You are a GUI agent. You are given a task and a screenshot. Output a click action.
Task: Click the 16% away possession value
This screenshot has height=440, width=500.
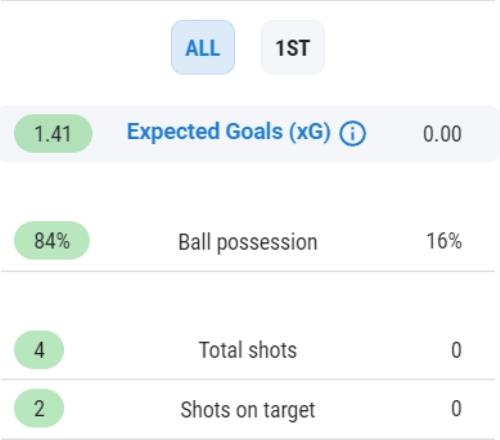point(444,241)
